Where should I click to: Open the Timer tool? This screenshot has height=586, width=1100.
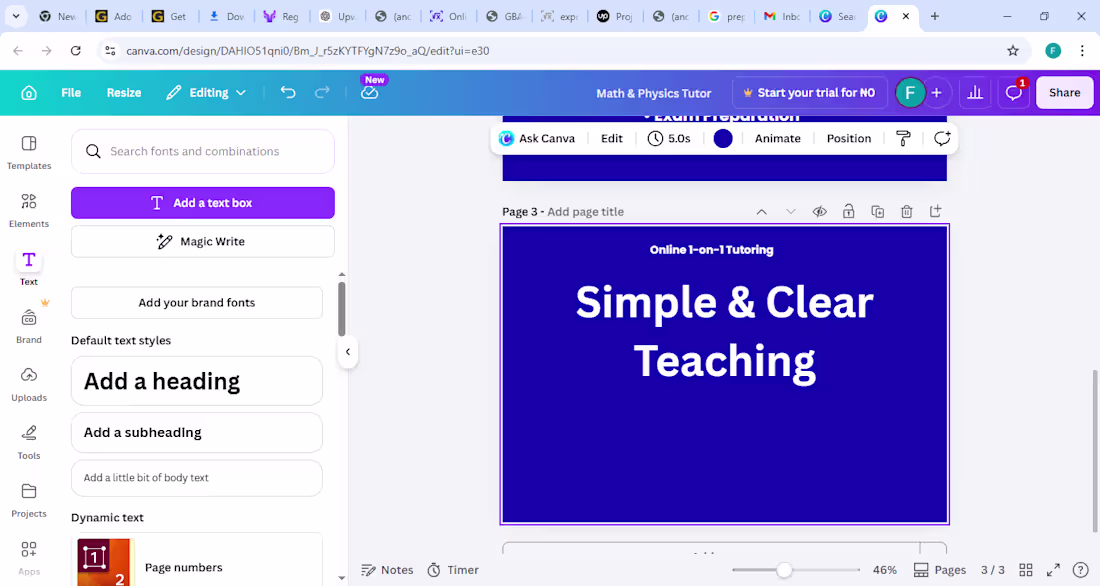tap(453, 570)
